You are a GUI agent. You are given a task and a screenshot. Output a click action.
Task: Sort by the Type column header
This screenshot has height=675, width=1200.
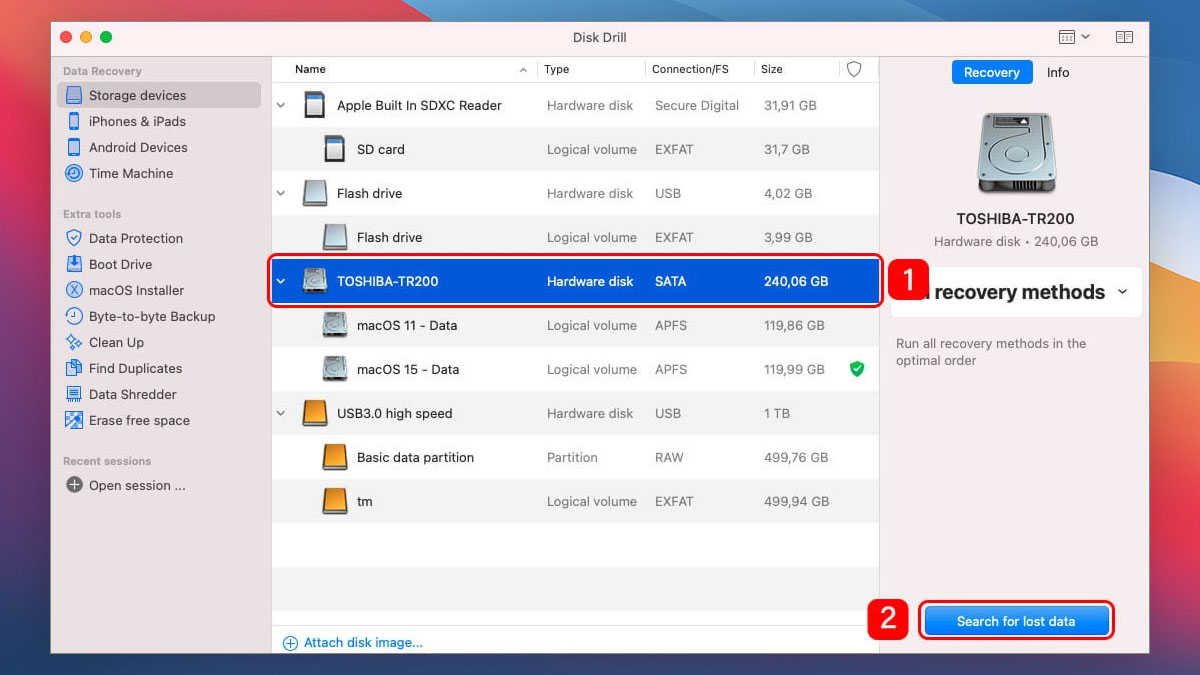click(x=556, y=69)
